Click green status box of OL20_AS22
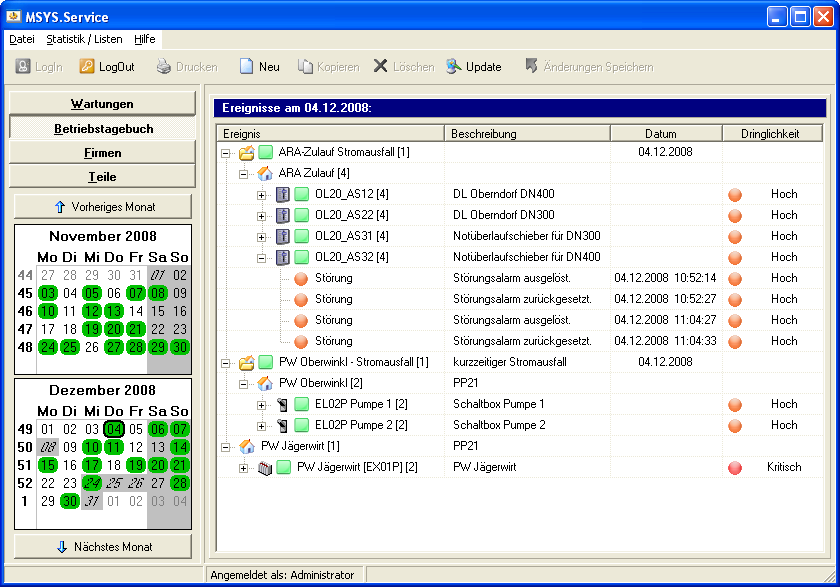 (x=301, y=215)
